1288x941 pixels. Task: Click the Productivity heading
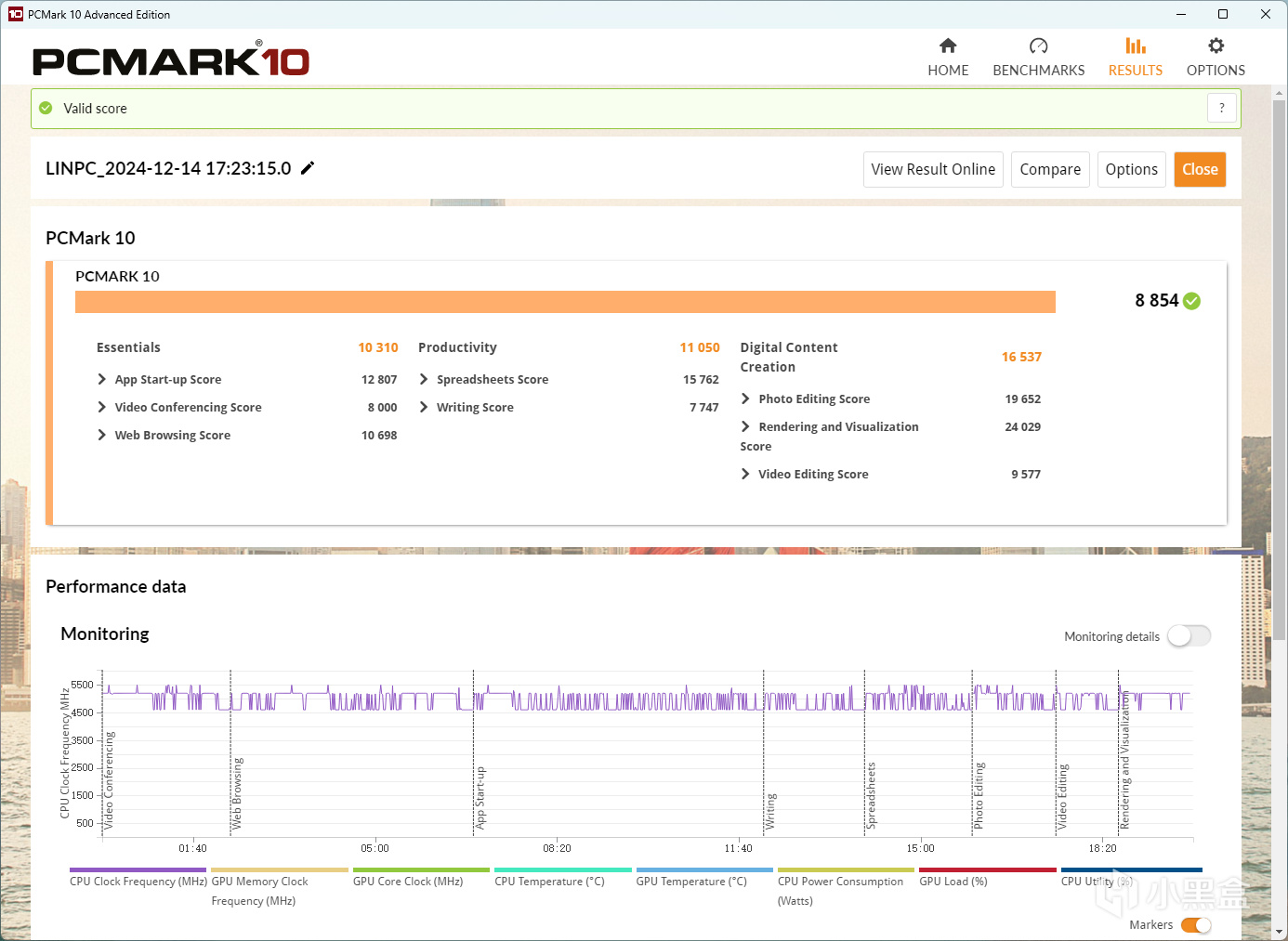[457, 347]
